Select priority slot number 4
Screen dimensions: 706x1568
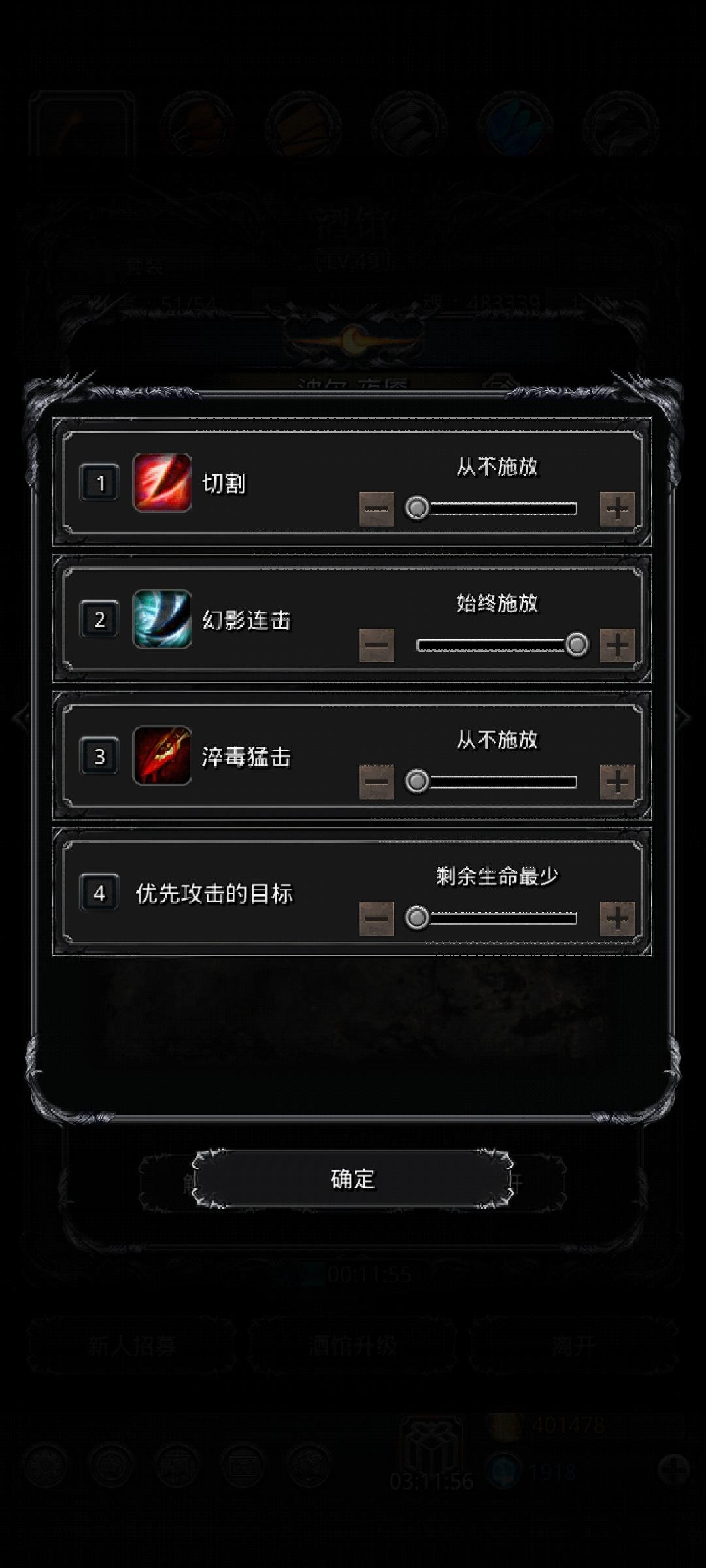(99, 892)
